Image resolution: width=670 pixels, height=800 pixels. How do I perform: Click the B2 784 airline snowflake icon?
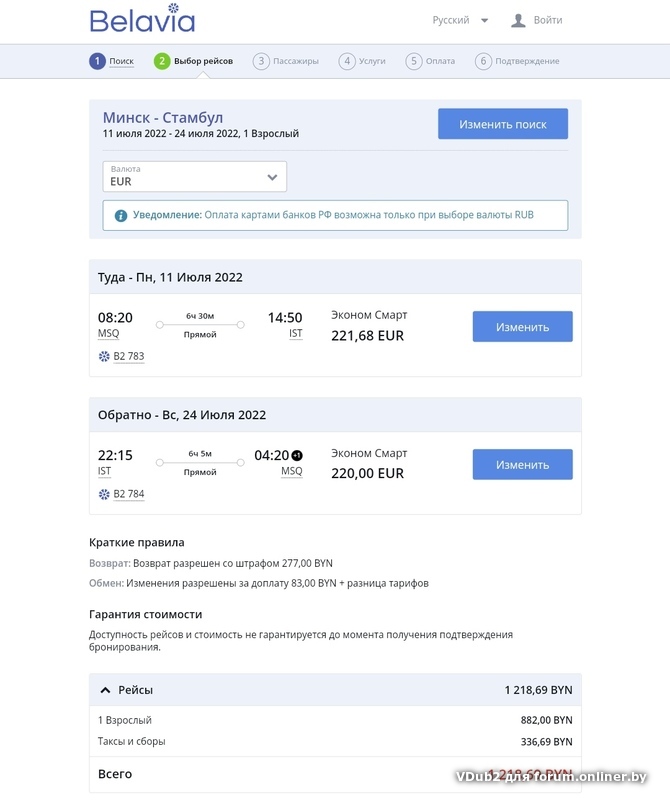click(104, 494)
